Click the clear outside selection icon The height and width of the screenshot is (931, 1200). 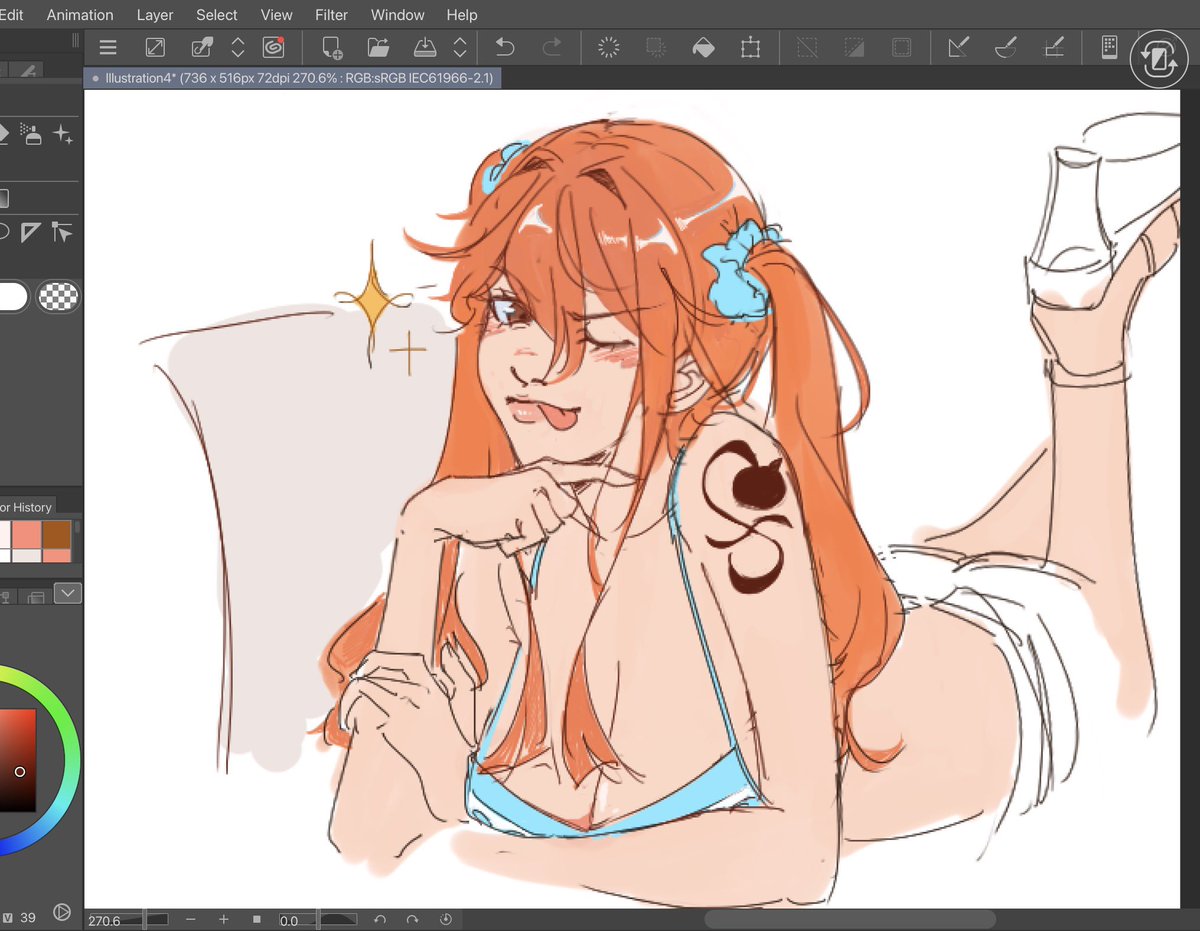[656, 47]
